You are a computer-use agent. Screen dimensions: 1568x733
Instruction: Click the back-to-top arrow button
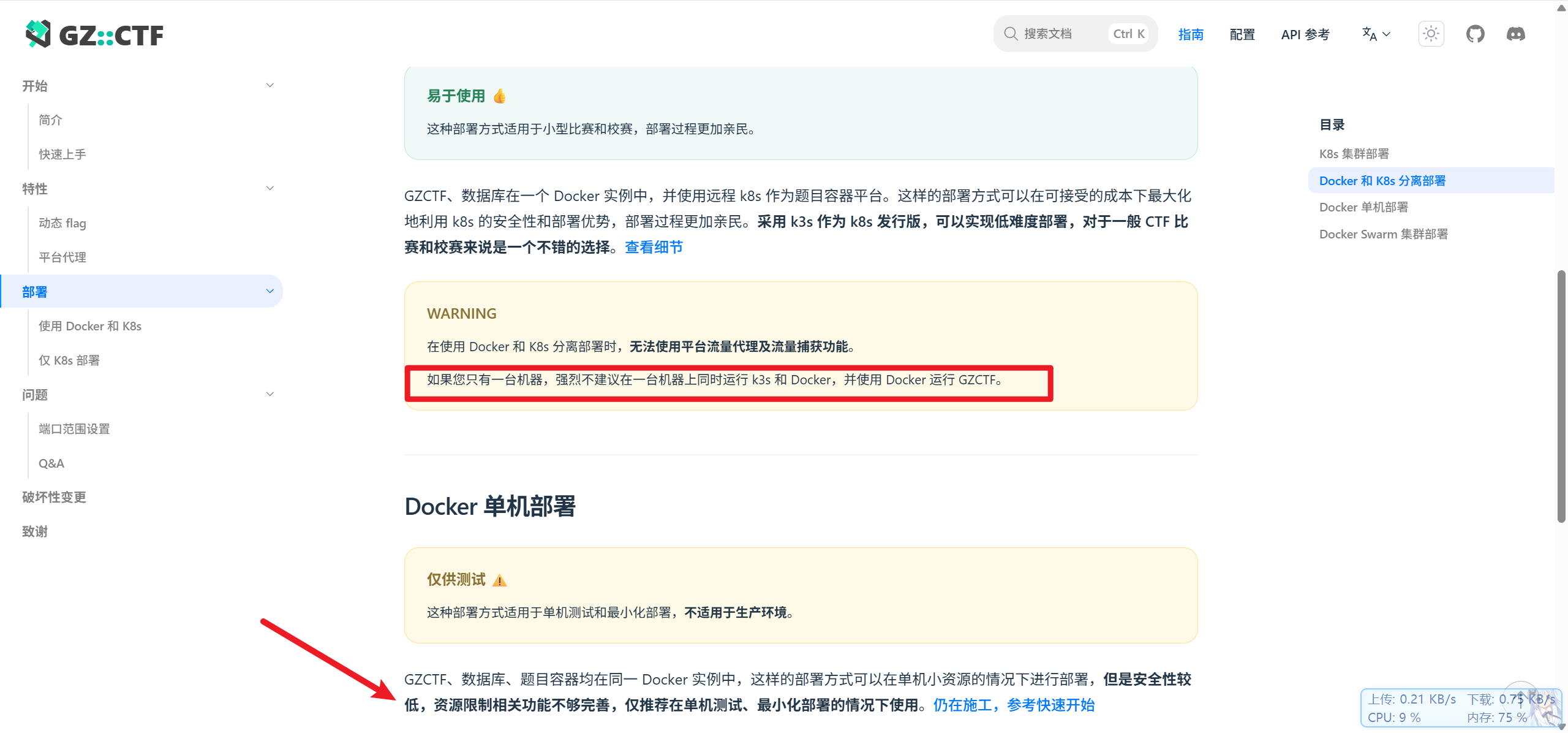point(1520,698)
